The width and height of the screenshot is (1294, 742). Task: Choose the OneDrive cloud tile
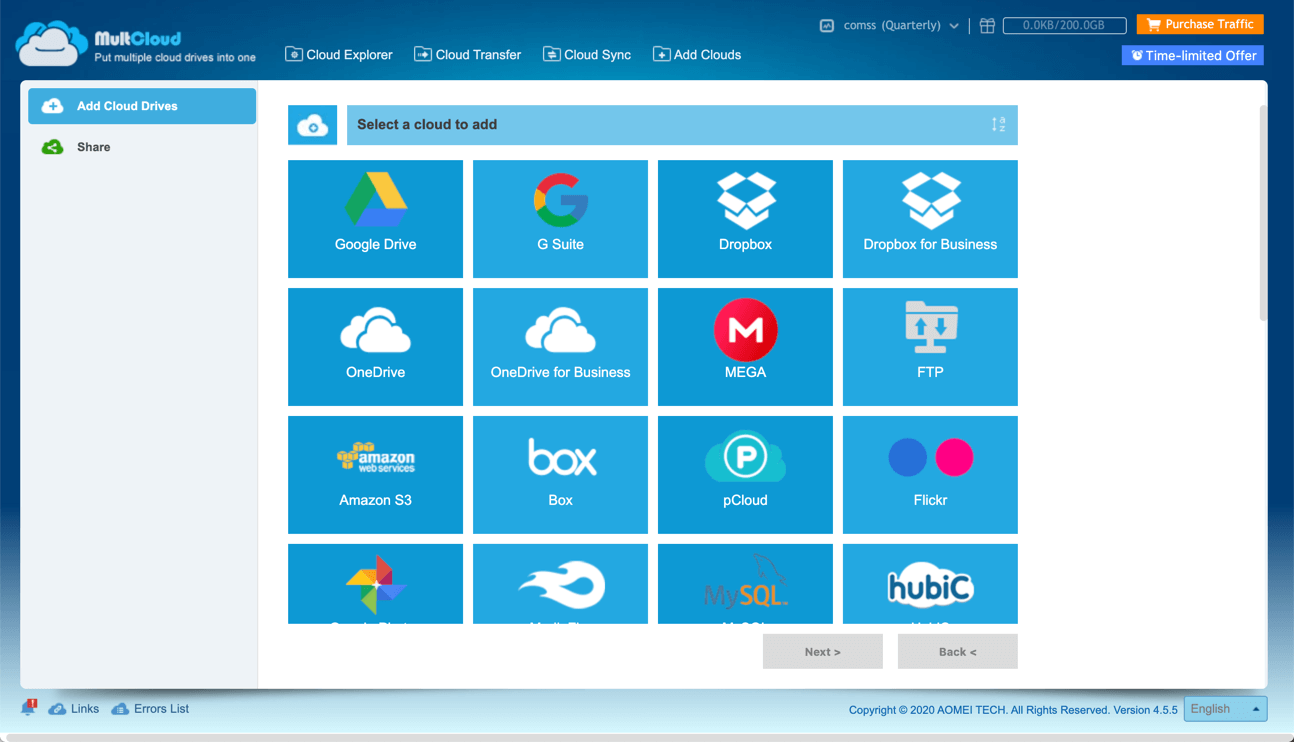tap(375, 347)
